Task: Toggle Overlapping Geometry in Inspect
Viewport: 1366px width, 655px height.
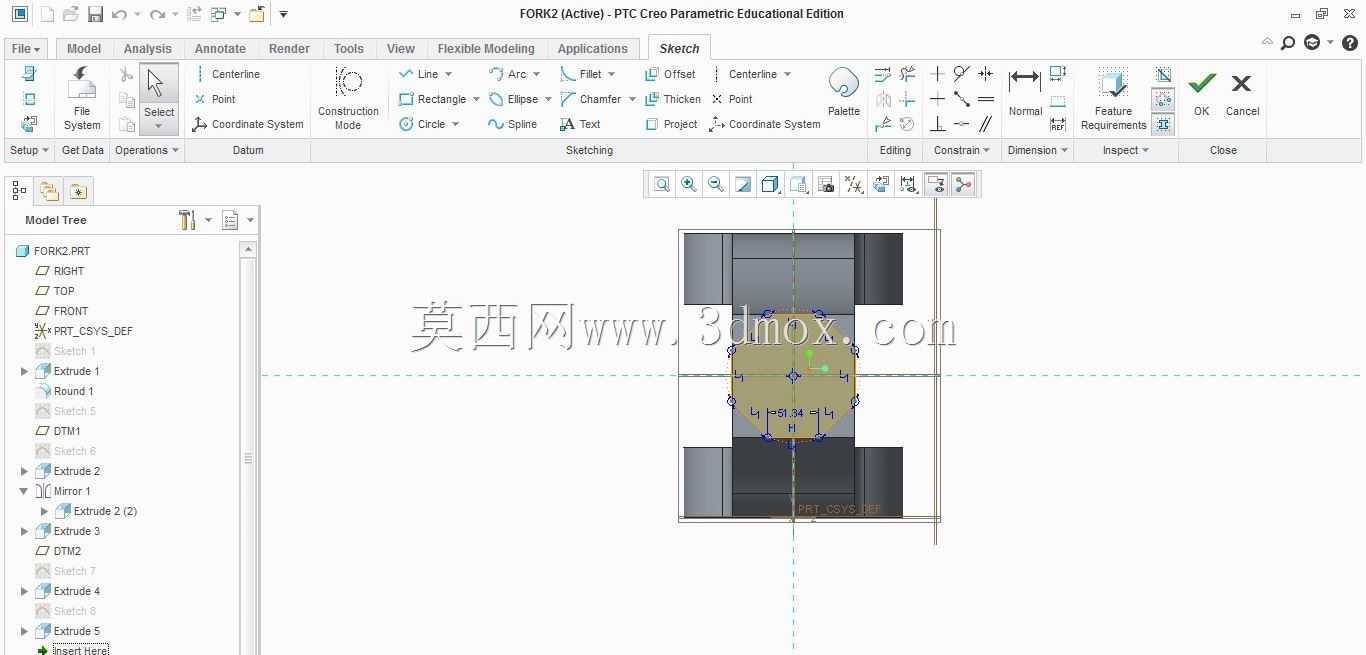Action: pyautogui.click(x=1162, y=74)
